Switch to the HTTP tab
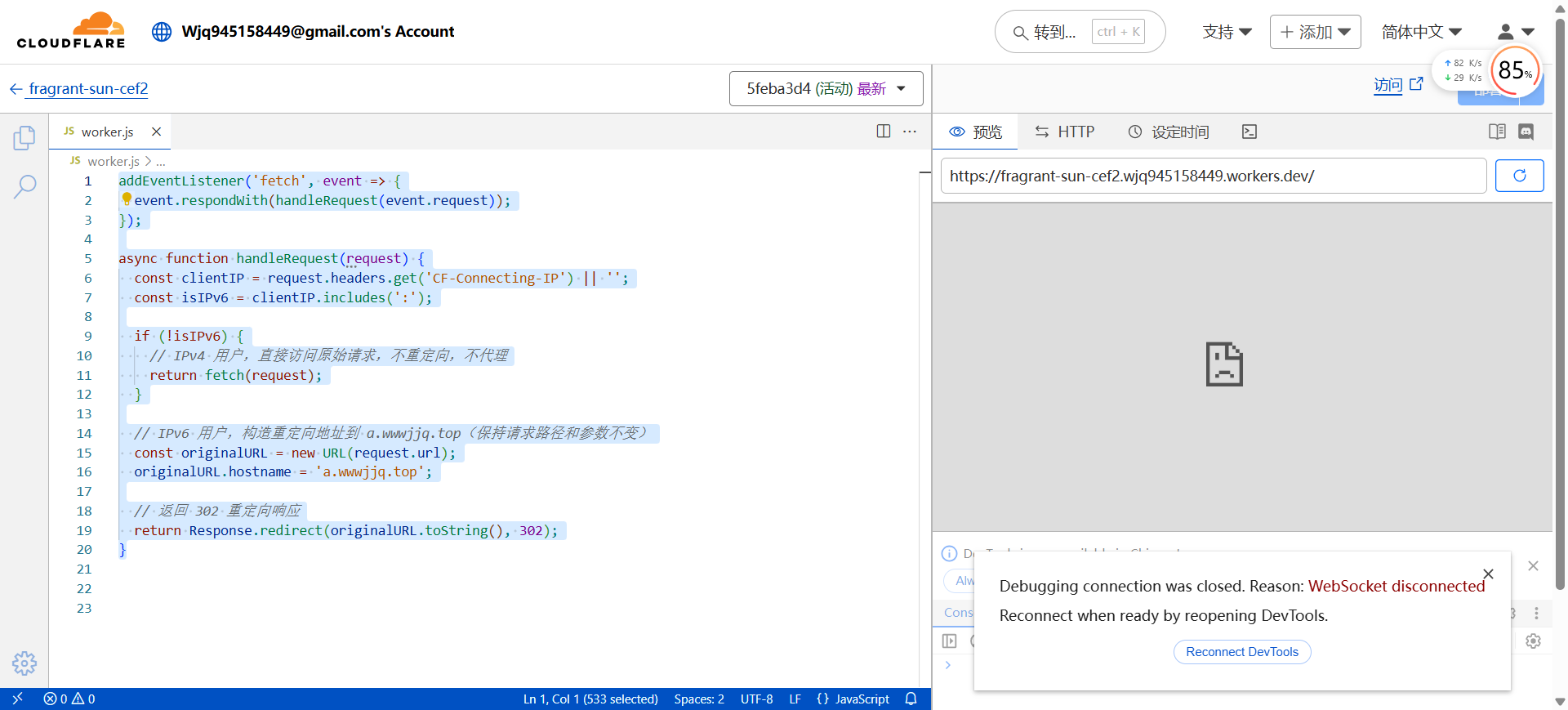 click(1064, 132)
